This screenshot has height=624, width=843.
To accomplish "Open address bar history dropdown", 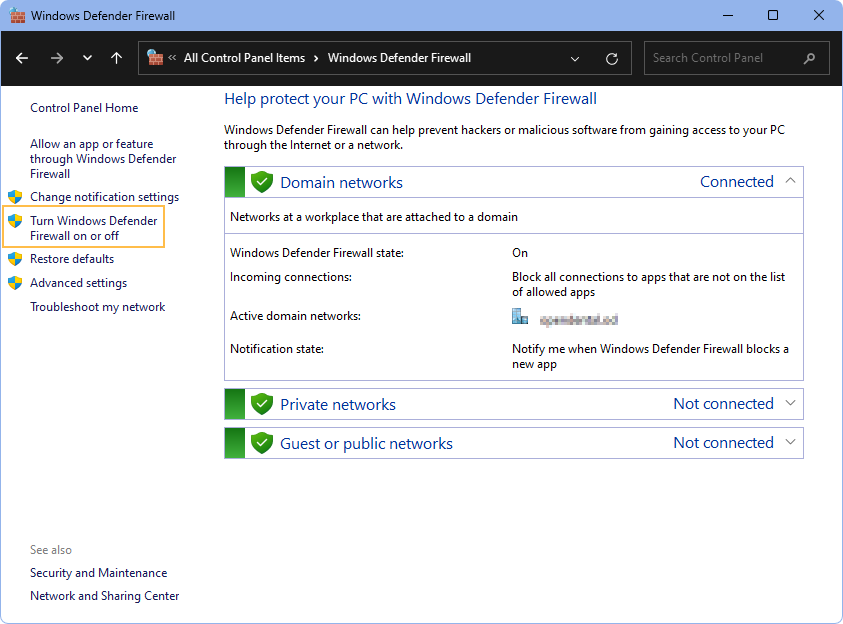I will tap(575, 59).
